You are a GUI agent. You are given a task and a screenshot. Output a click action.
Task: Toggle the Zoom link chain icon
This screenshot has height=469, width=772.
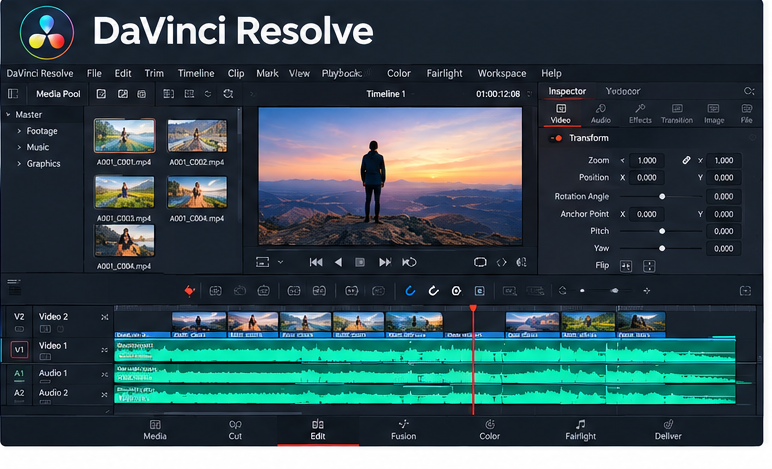tap(686, 160)
